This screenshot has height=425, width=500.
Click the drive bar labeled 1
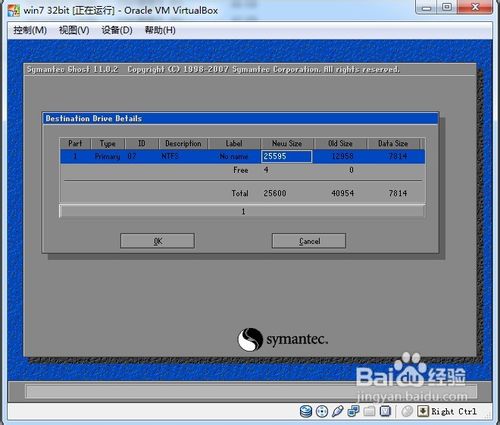click(x=242, y=211)
